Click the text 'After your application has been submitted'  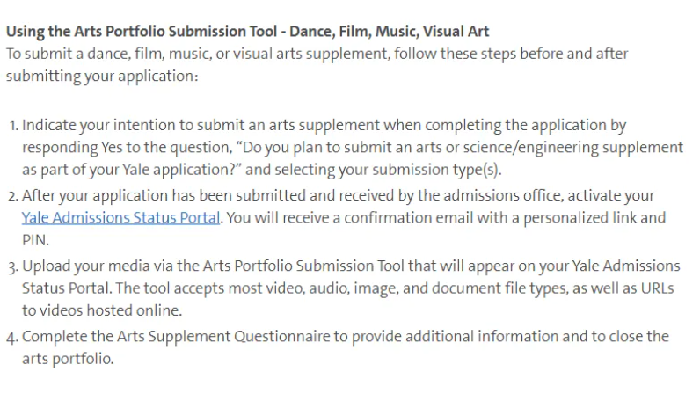pyautogui.click(x=165, y=196)
